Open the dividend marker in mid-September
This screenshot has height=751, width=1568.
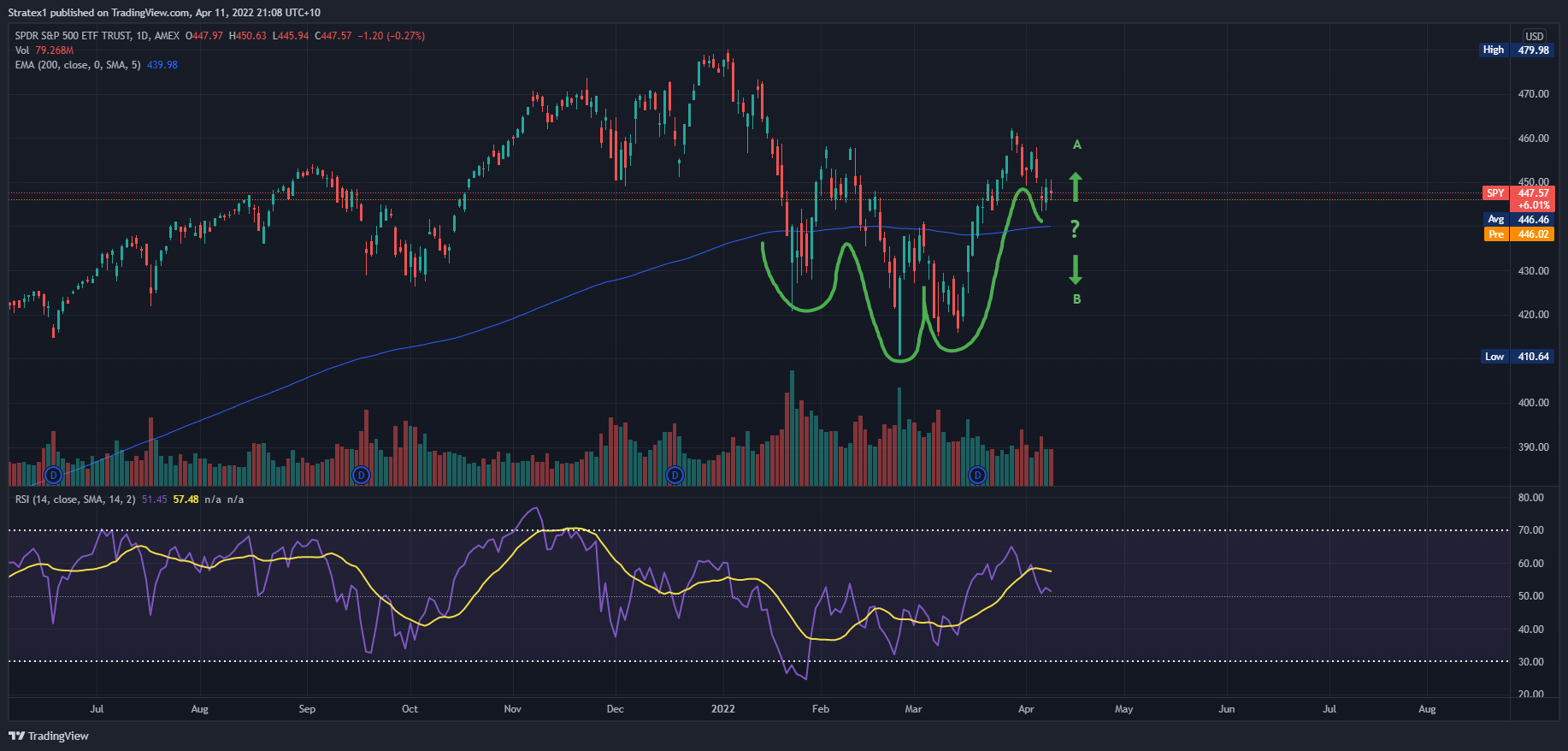[x=361, y=476]
